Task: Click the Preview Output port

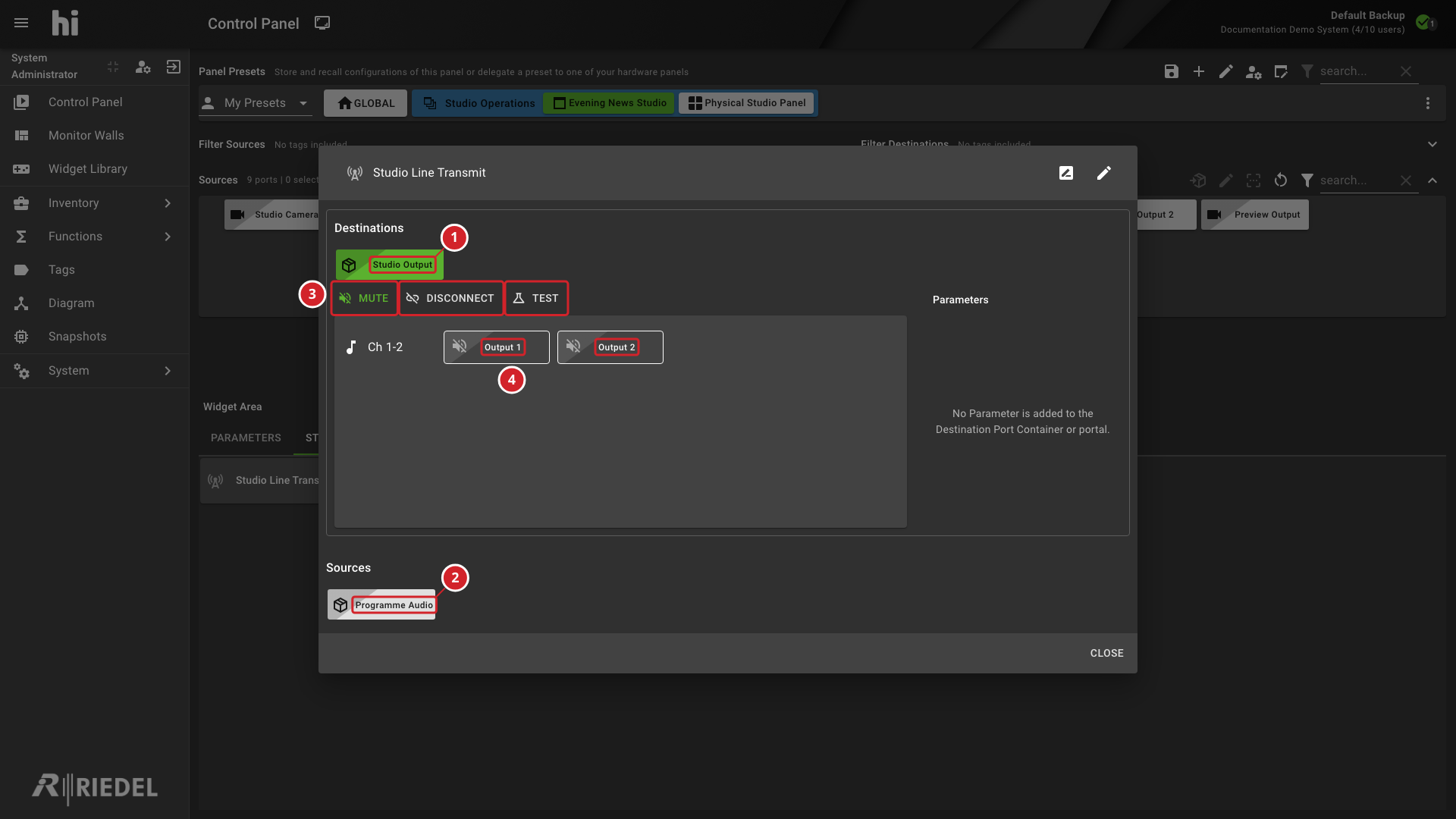Action: pyautogui.click(x=1255, y=215)
